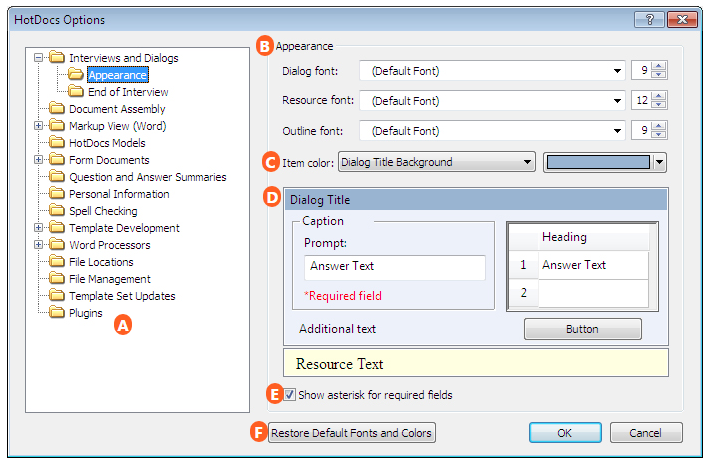Toggle Show asterisk for required fields
The width and height of the screenshot is (710, 467).
(289, 395)
